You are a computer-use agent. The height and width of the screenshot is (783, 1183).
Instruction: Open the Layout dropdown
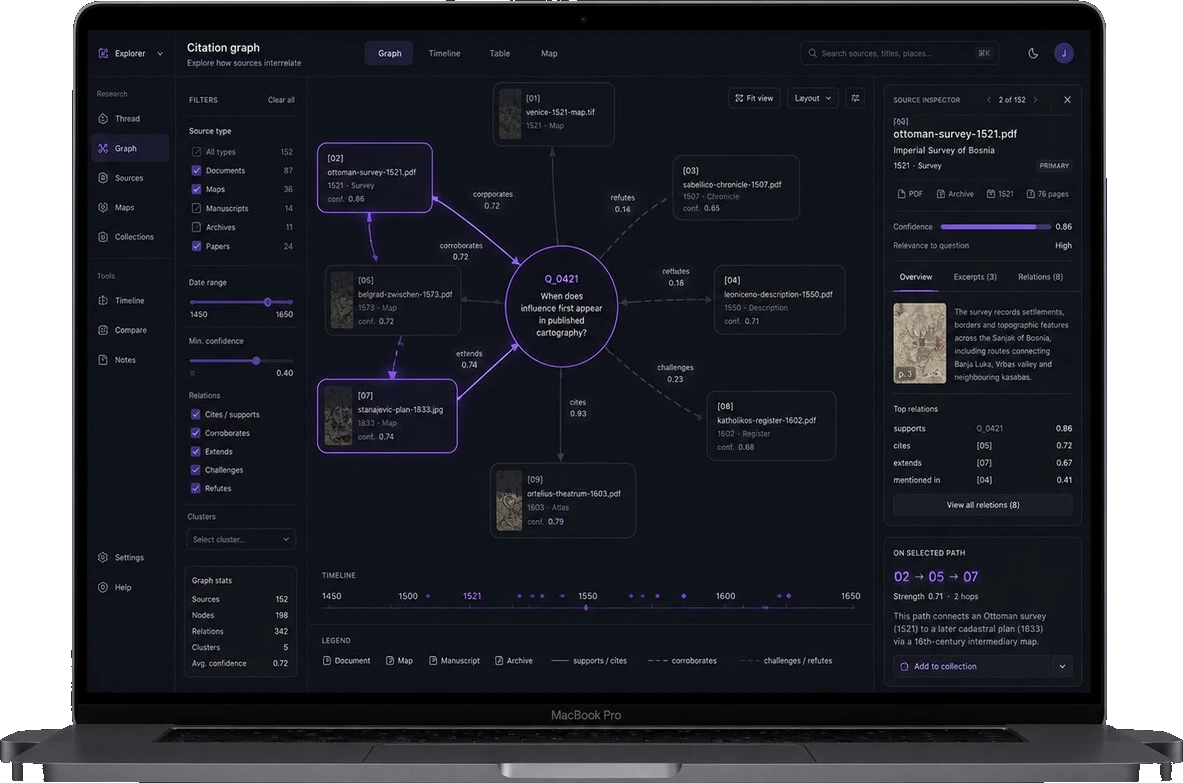tap(813, 98)
